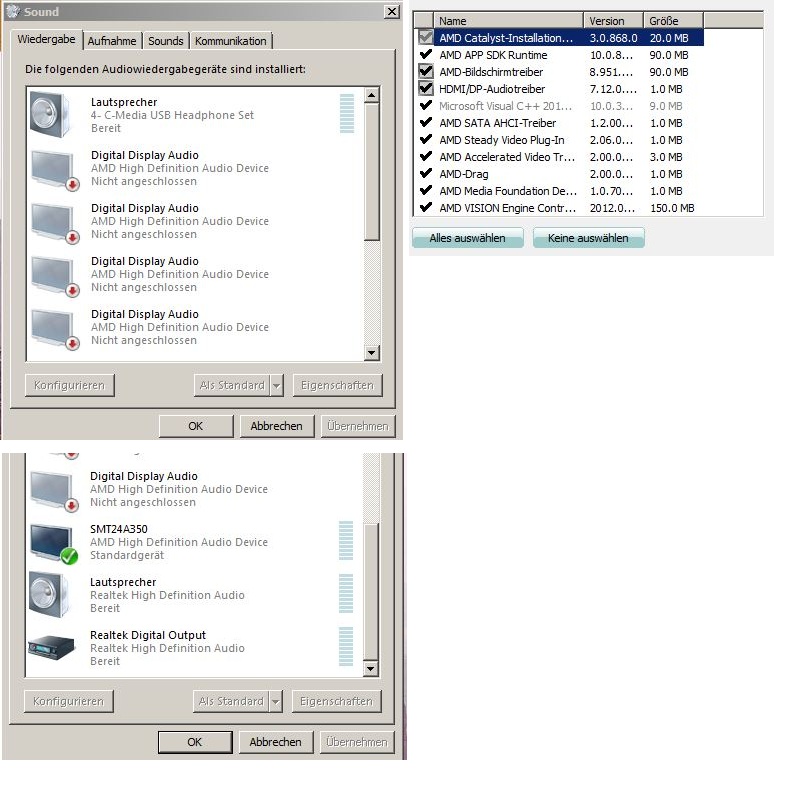Click the SMT24A350 monitor device icon

(x=54, y=543)
